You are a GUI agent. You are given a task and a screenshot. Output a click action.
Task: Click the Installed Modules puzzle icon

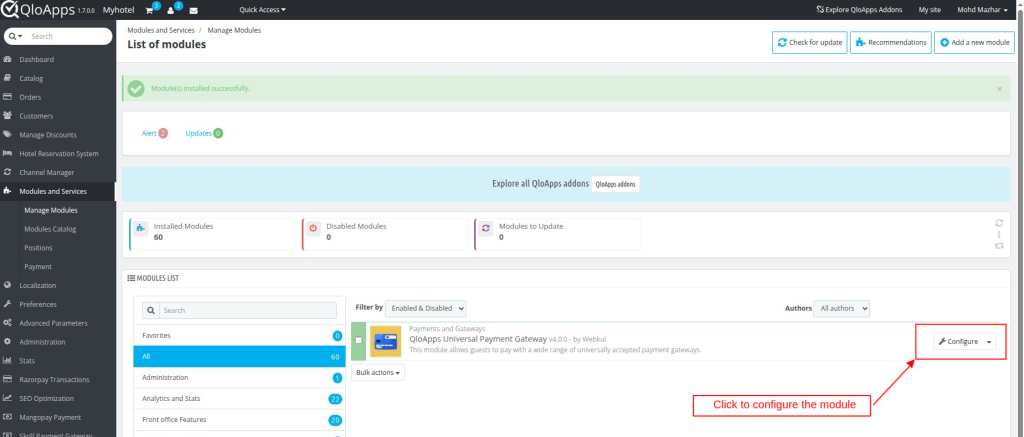141,228
